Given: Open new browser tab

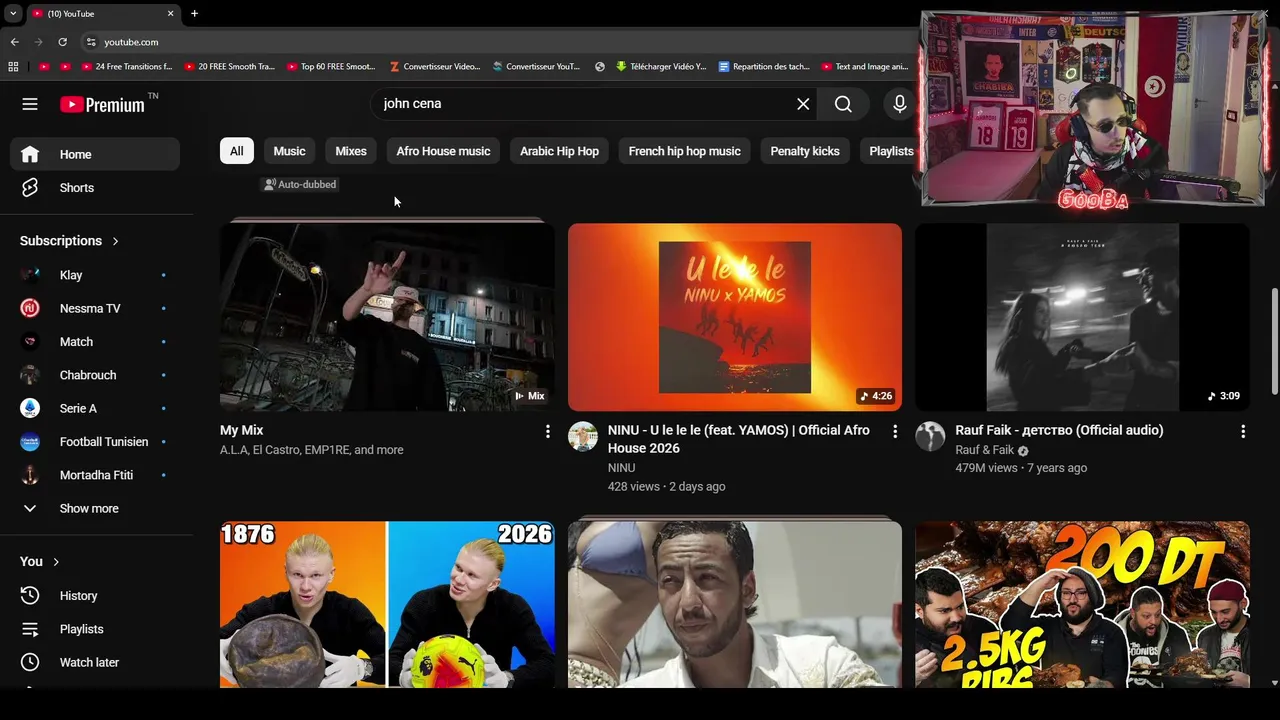Looking at the screenshot, I should point(194,13).
